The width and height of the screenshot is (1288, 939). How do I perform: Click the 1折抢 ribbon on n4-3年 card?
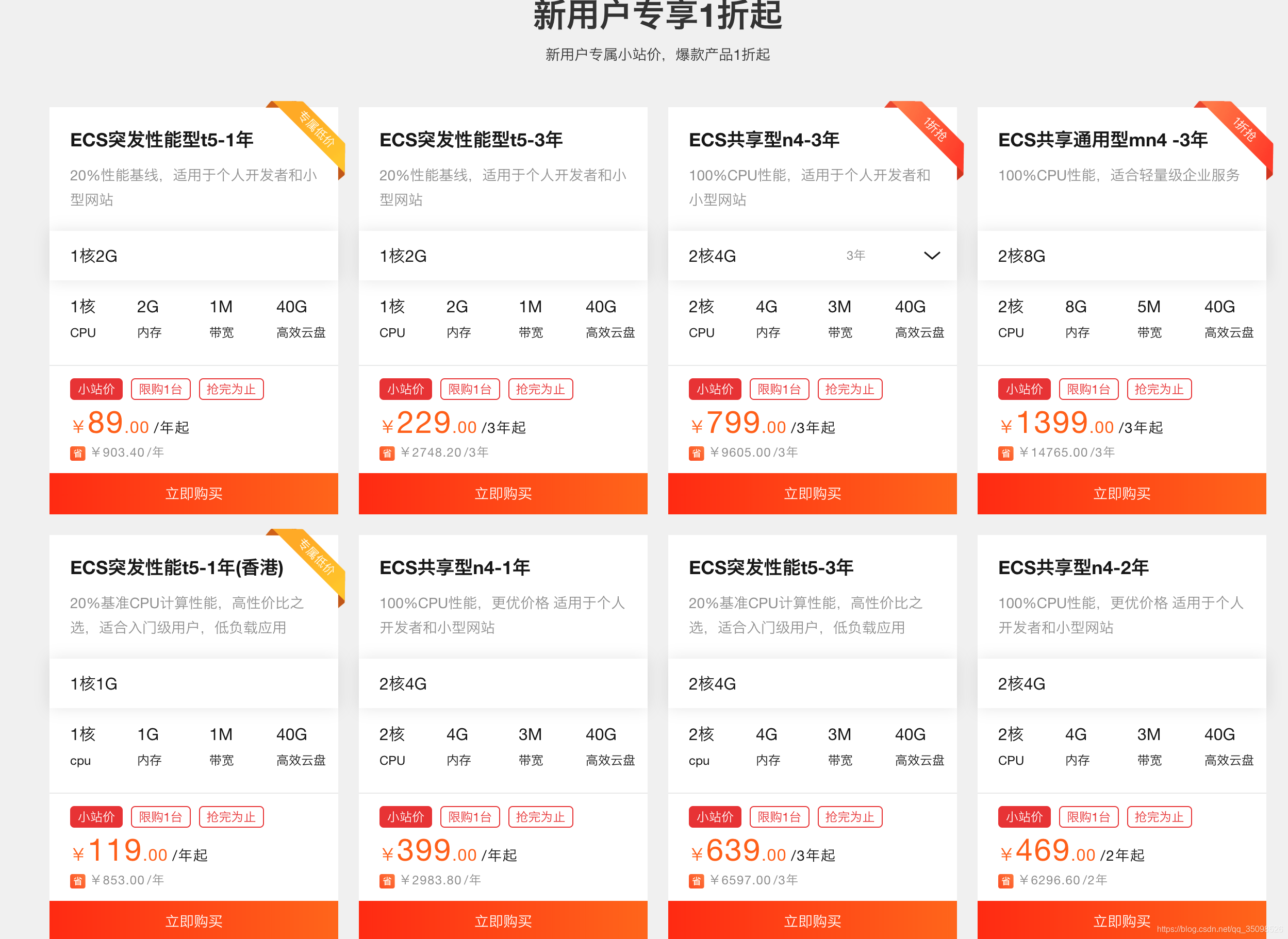[935, 129]
